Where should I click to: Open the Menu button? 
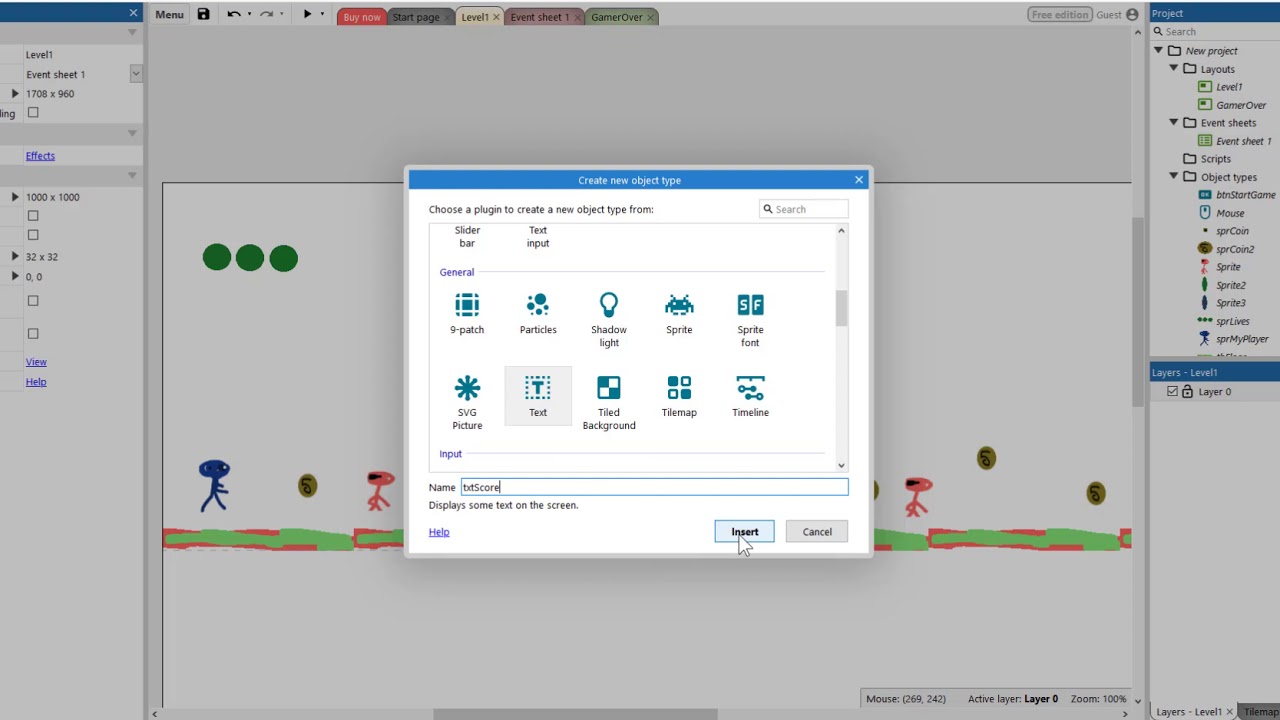[169, 15]
